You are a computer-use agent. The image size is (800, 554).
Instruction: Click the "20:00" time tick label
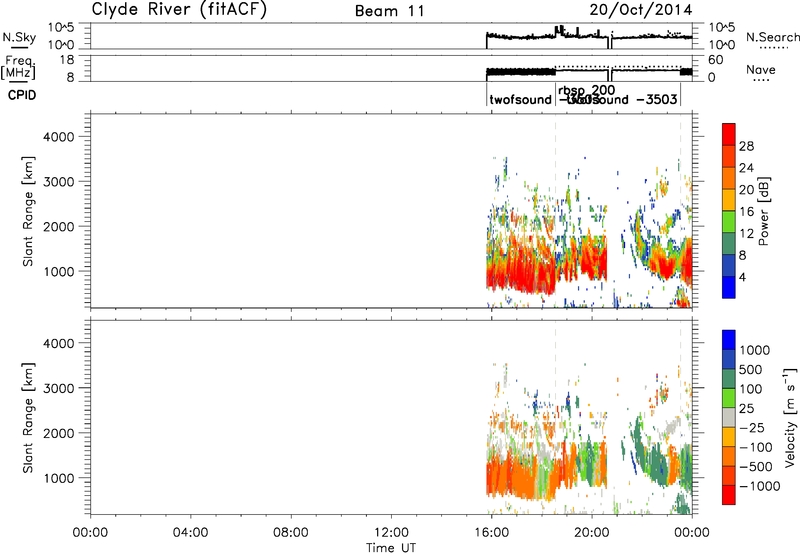click(591, 533)
